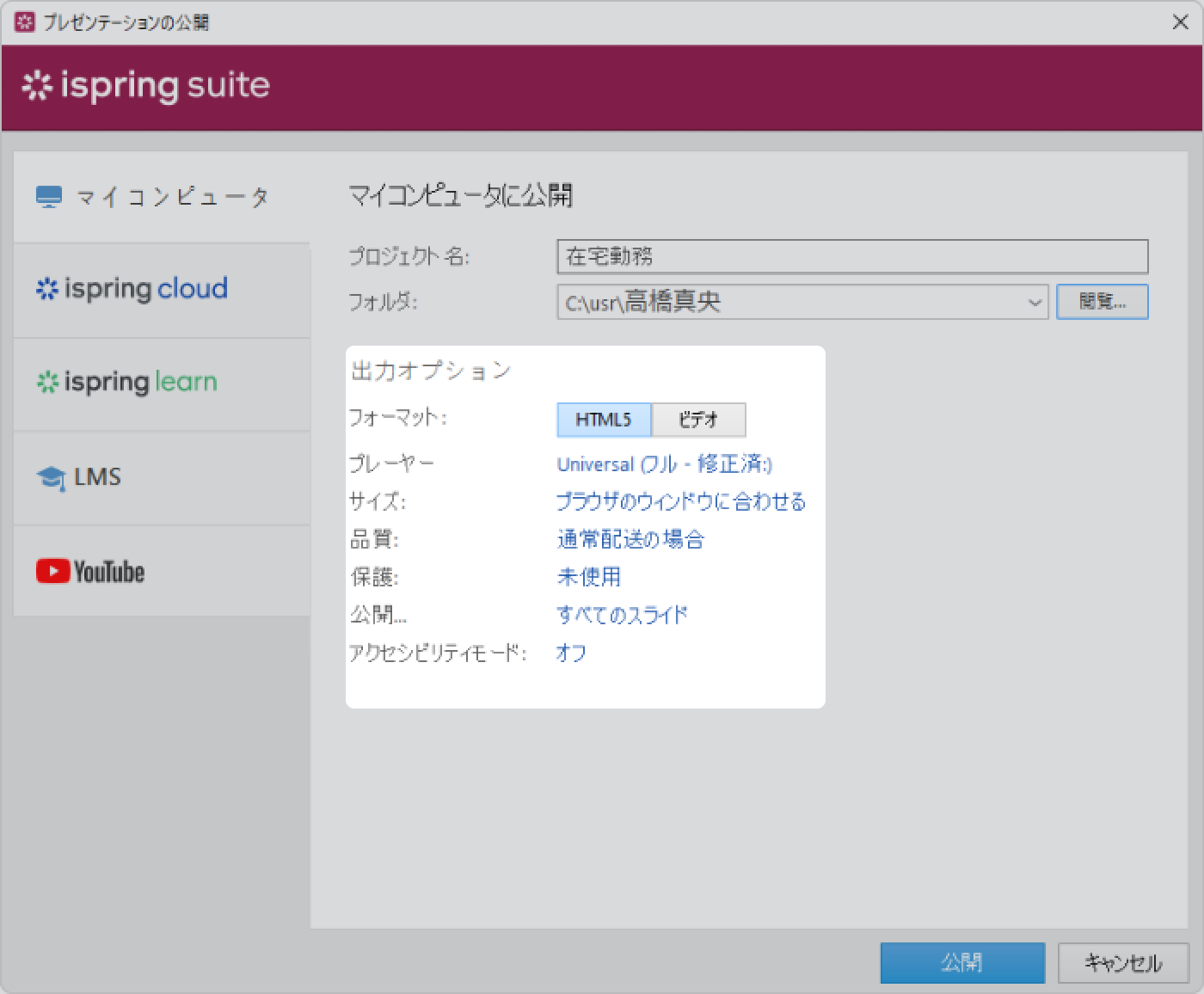Open the Universal (フル - 修正済) player link
1204x994 pixels.
(x=665, y=464)
